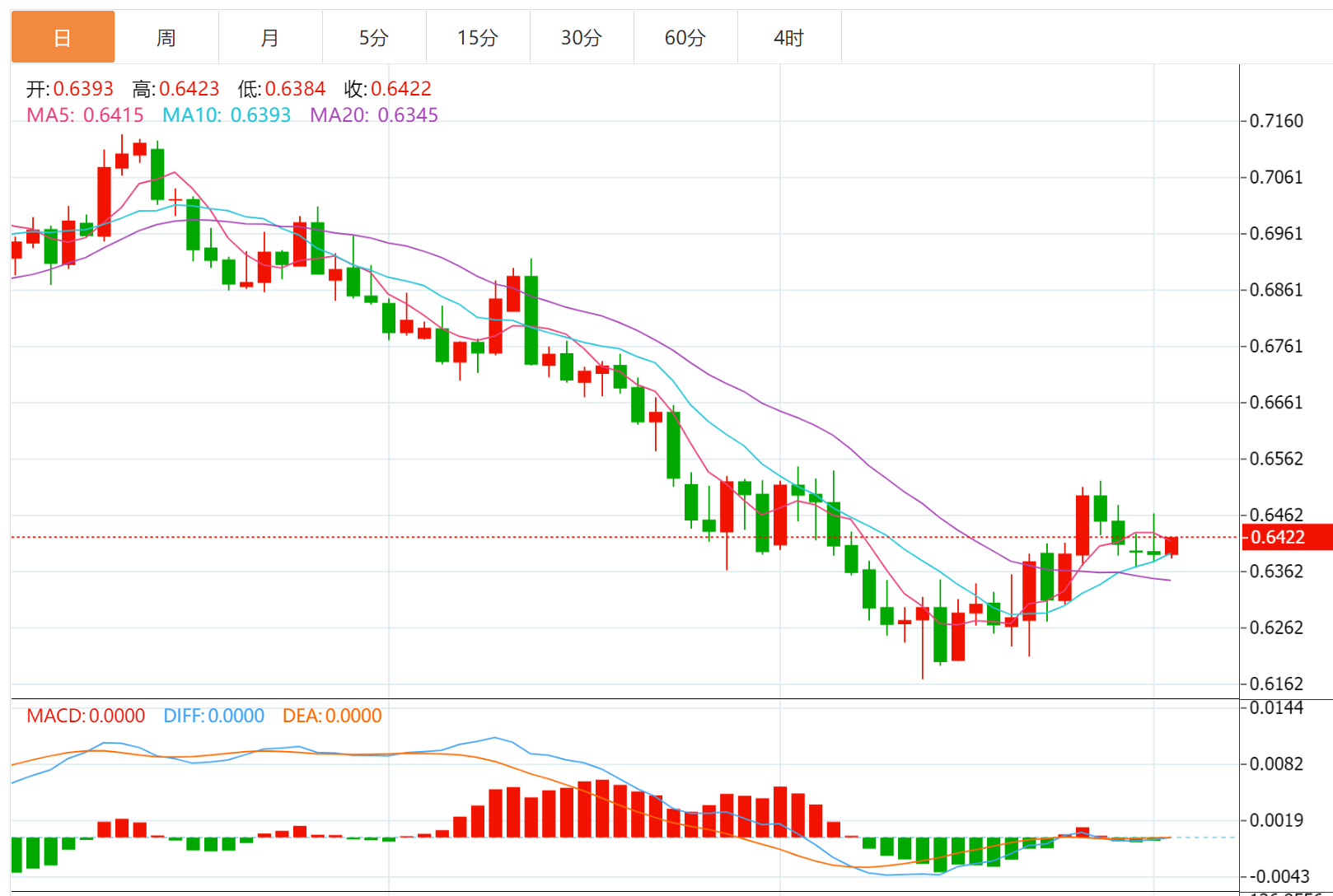The height and width of the screenshot is (896, 1333).
Task: Click the latest red candlestick at chart's right end
Action: coord(1172,546)
